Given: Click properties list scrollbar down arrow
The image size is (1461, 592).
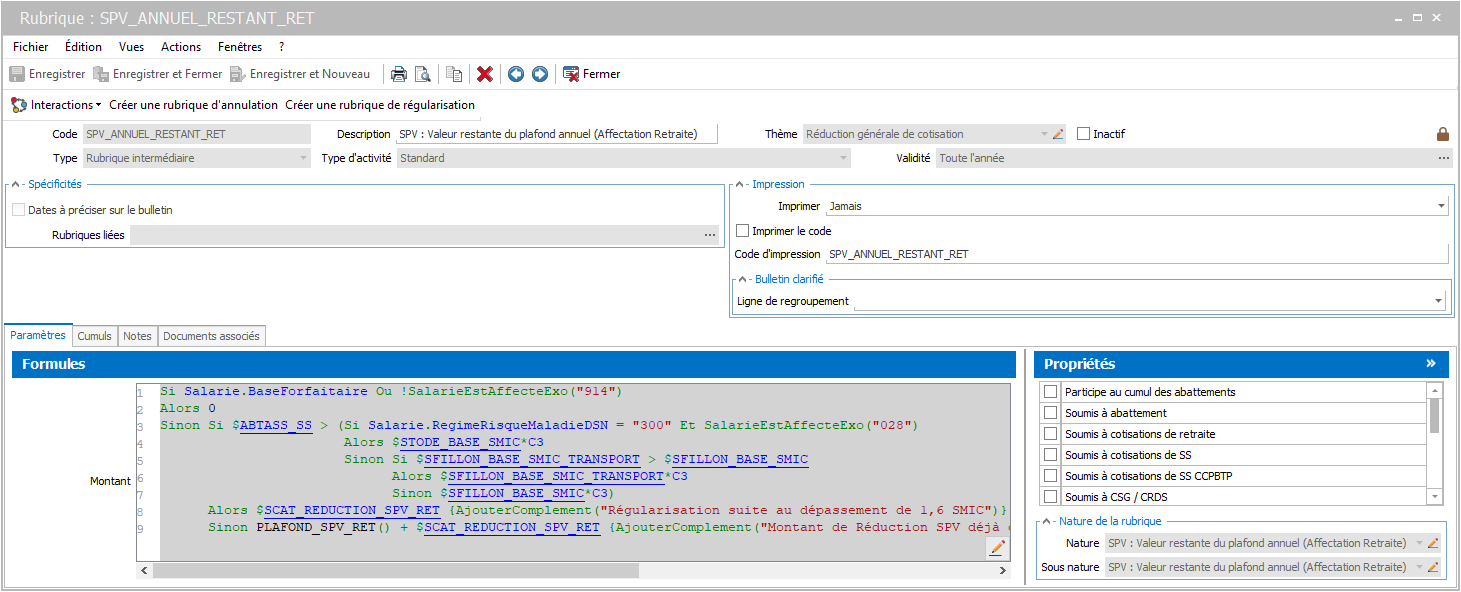Looking at the screenshot, I should pos(1435,497).
